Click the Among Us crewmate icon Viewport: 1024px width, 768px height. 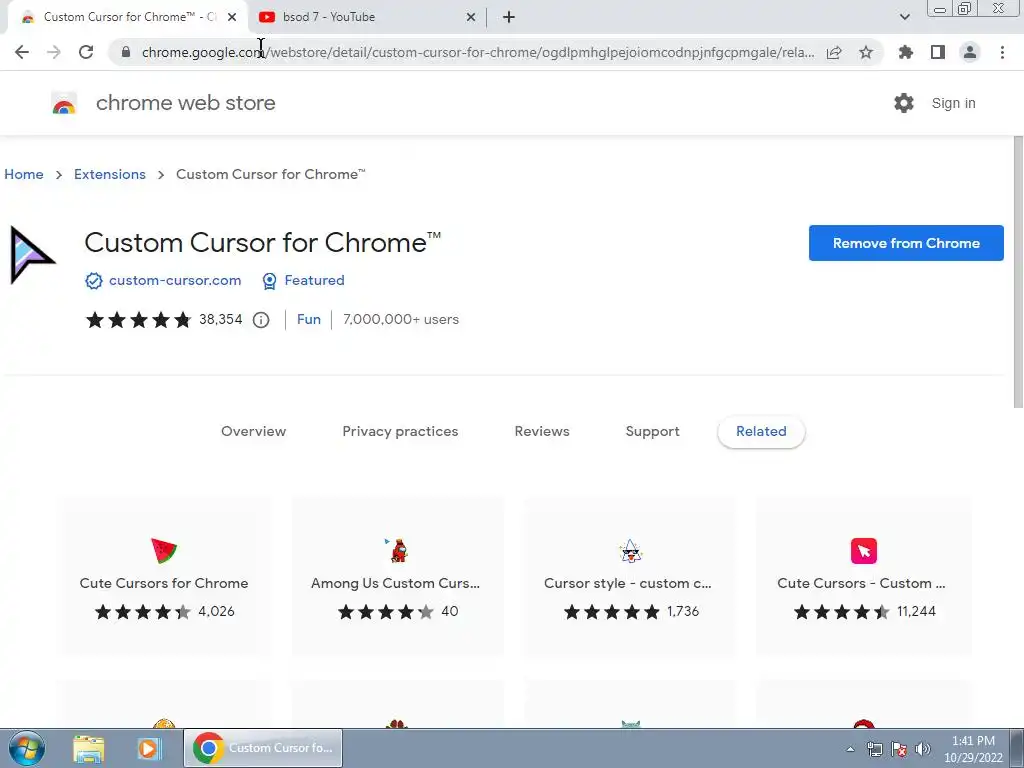pos(397,551)
